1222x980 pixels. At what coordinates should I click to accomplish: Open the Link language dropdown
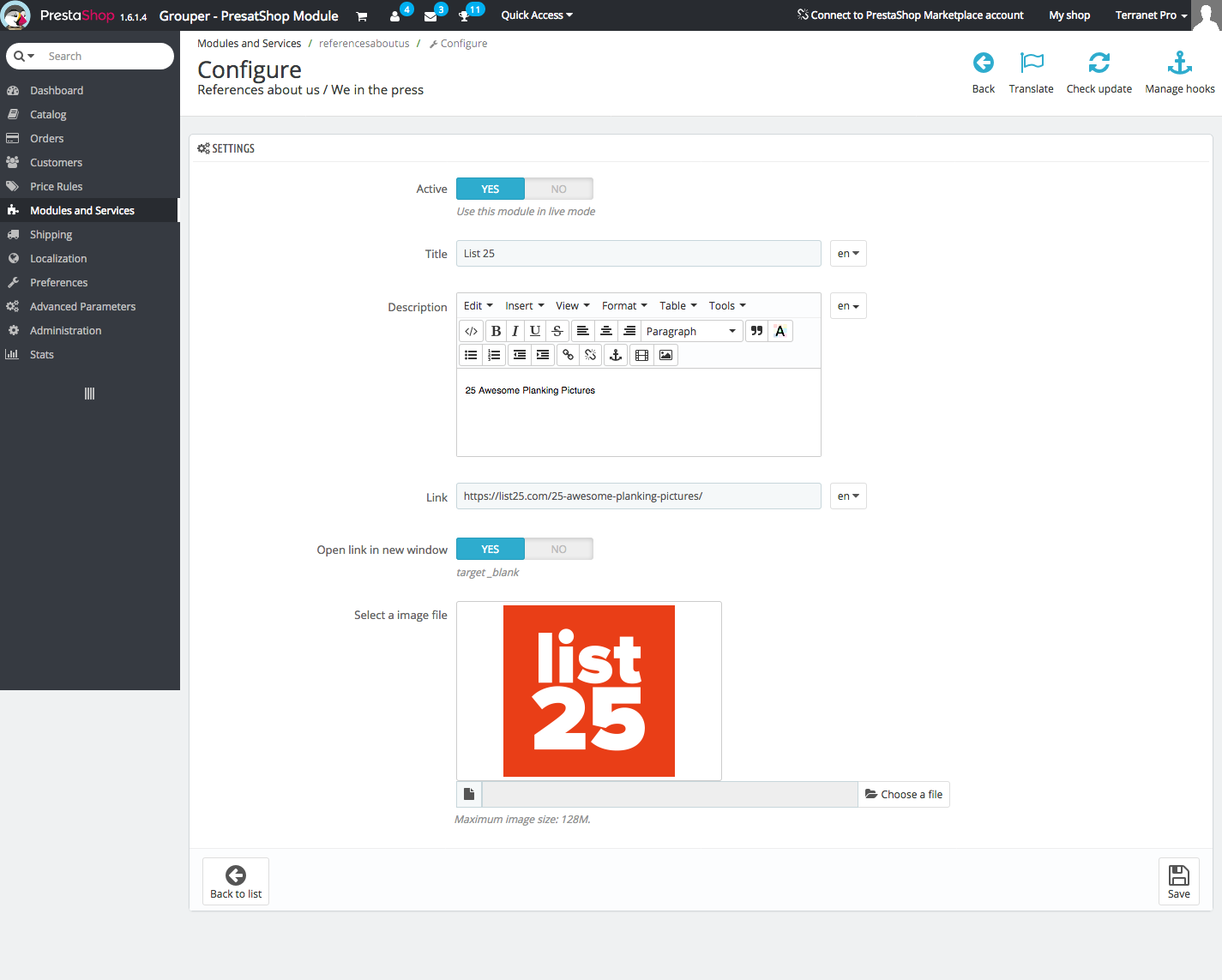click(x=848, y=496)
